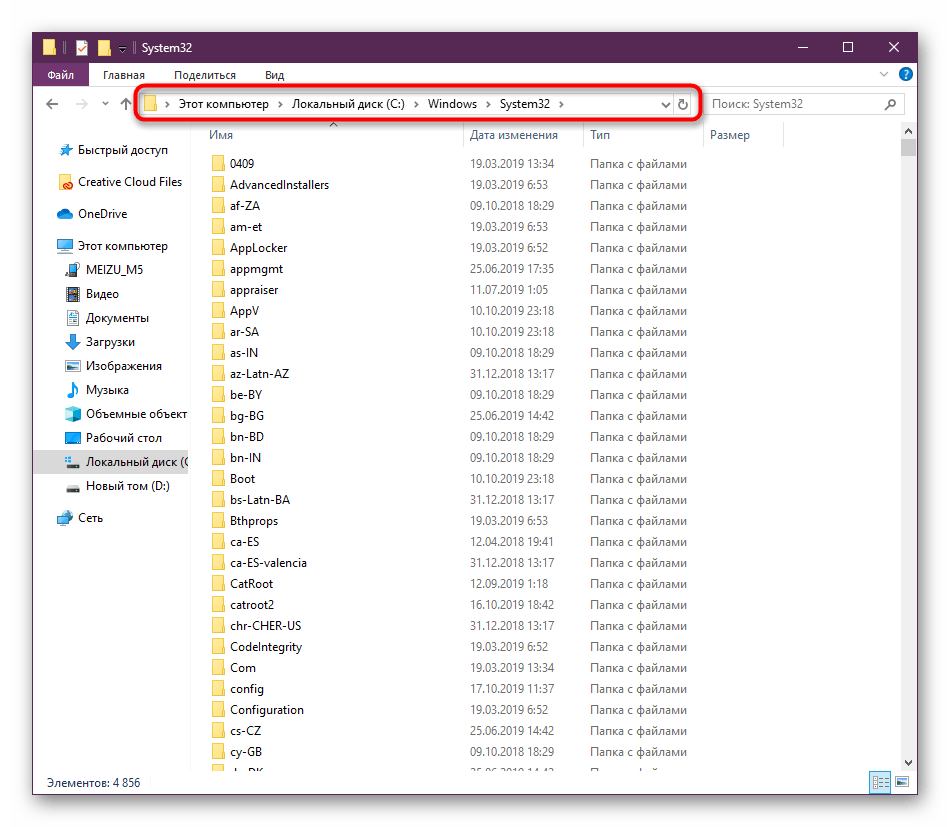Expand the chevron after System32 breadcrumb
Screen dimensions: 950x827
click(562, 104)
